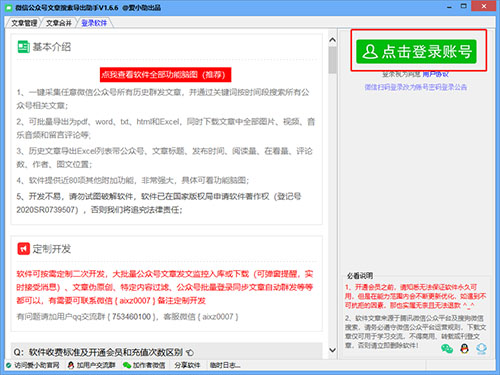Click the QQ penguin icon under 必看说明

[x=464, y=349]
